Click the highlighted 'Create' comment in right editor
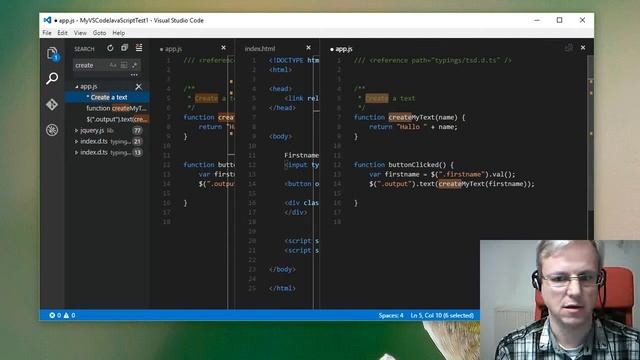 tap(376, 98)
